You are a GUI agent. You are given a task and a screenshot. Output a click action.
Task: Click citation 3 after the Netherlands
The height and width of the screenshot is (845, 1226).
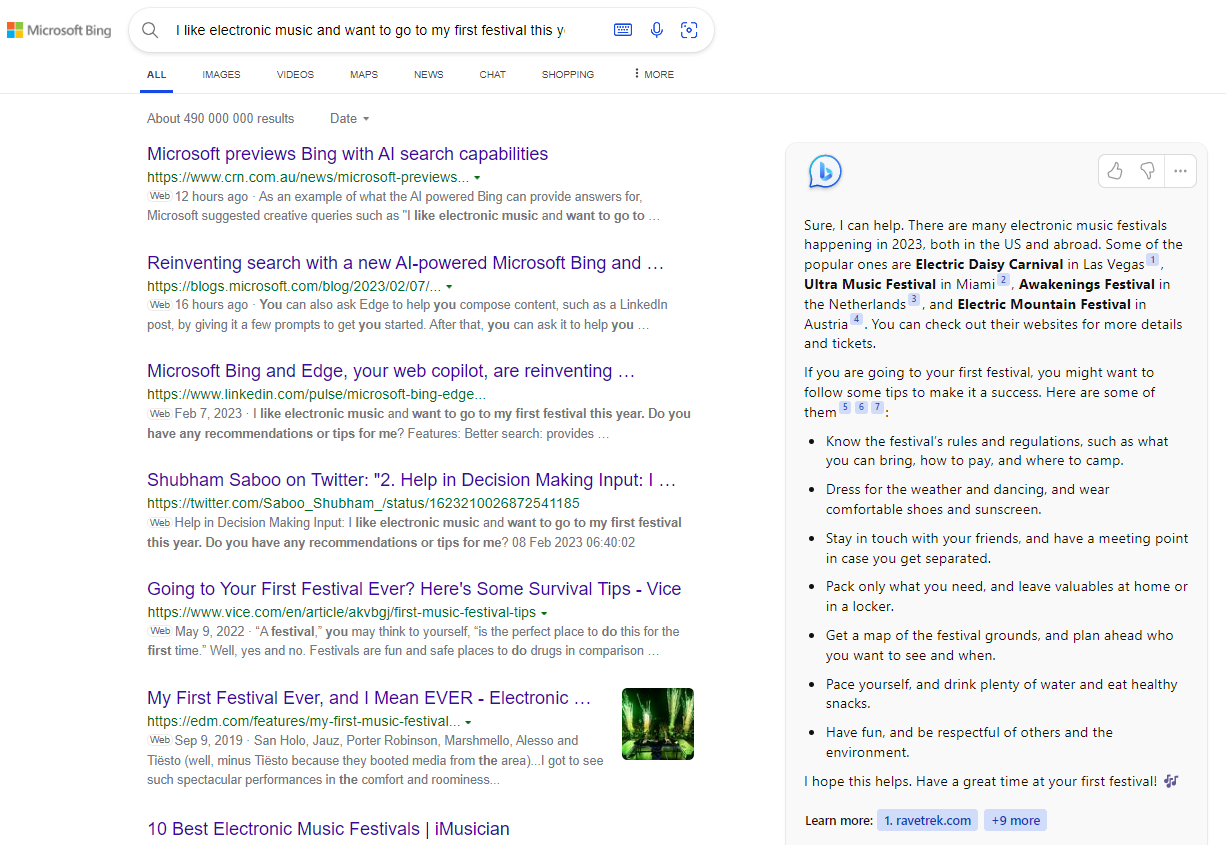click(913, 299)
